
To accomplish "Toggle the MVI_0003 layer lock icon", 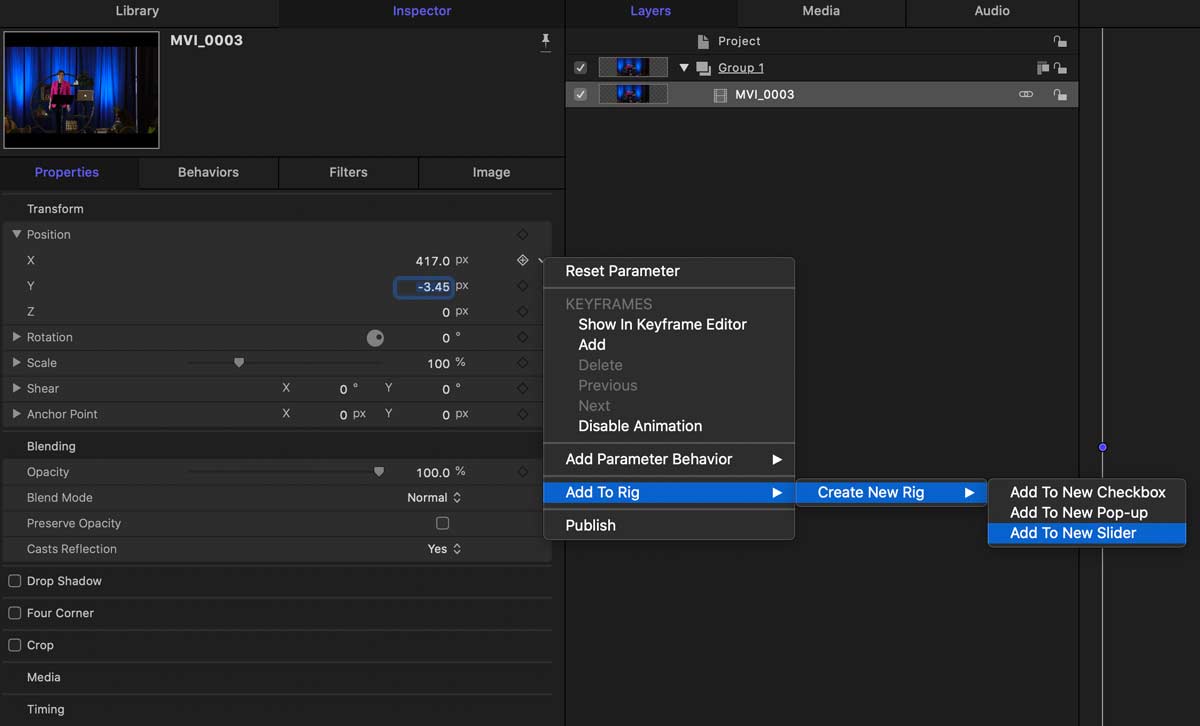I will click(1060, 94).
